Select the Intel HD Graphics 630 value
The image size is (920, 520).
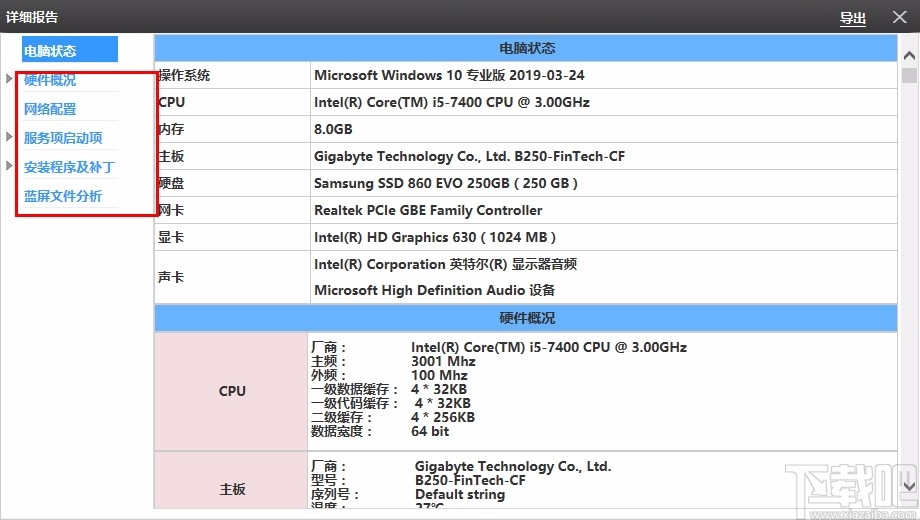coord(435,237)
